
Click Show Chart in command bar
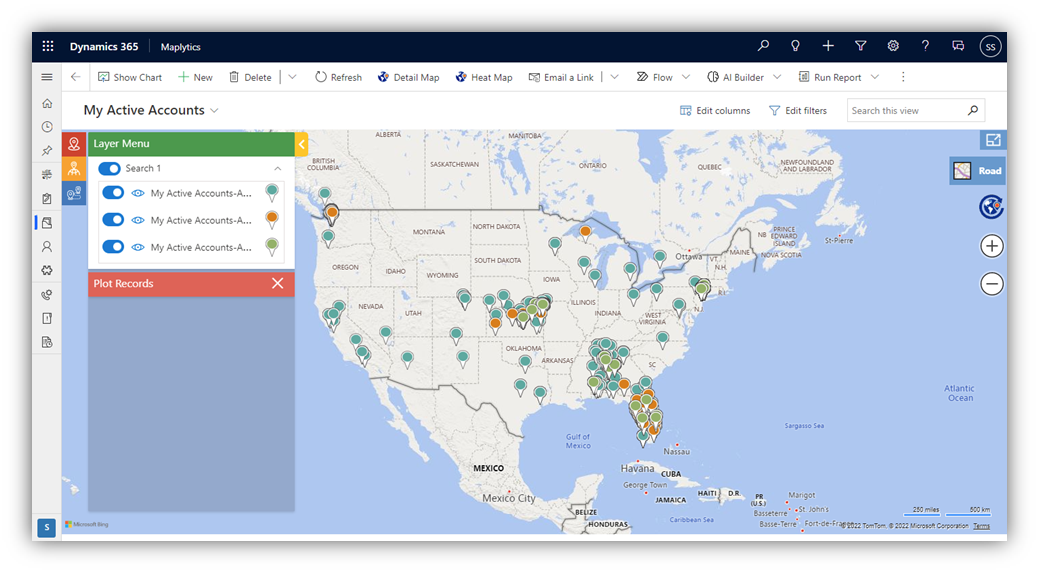coord(130,77)
